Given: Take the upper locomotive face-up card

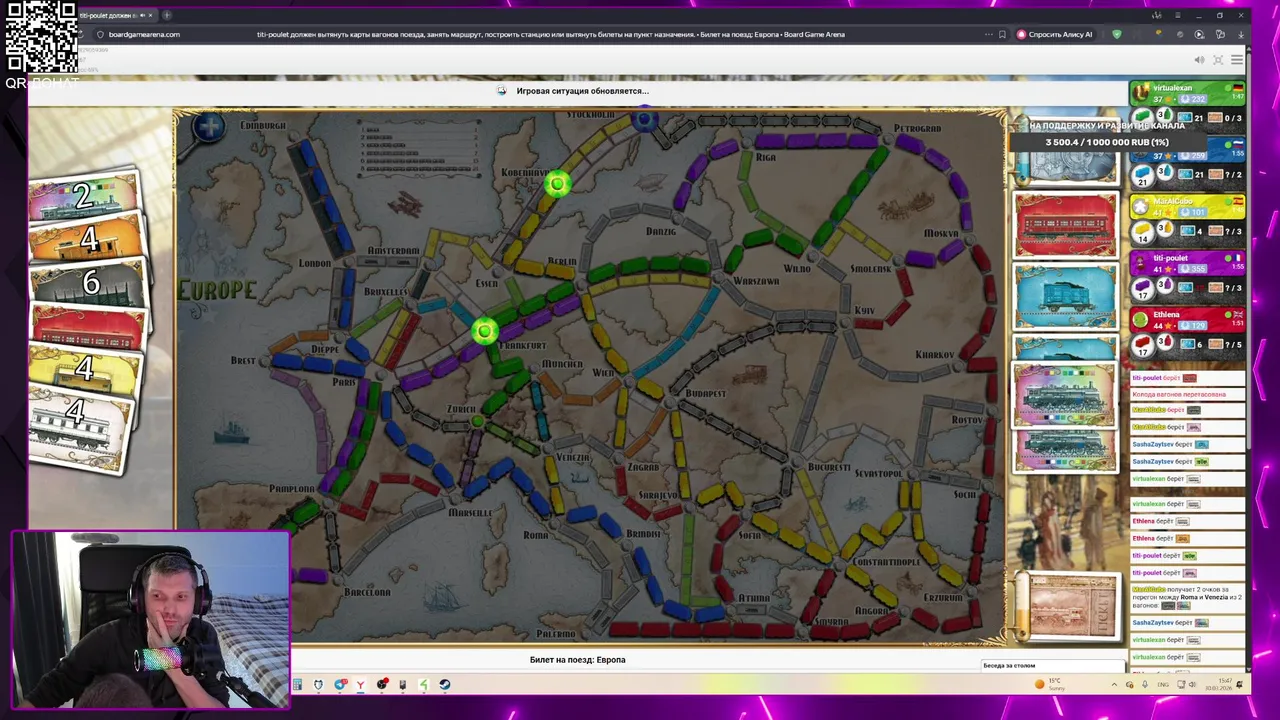Looking at the screenshot, I should (x=1065, y=395).
